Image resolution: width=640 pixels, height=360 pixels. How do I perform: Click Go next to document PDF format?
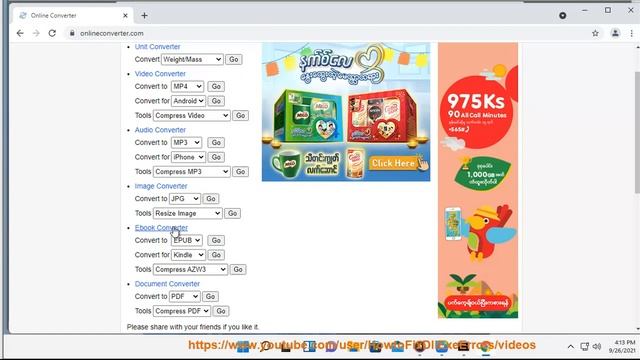(210, 296)
